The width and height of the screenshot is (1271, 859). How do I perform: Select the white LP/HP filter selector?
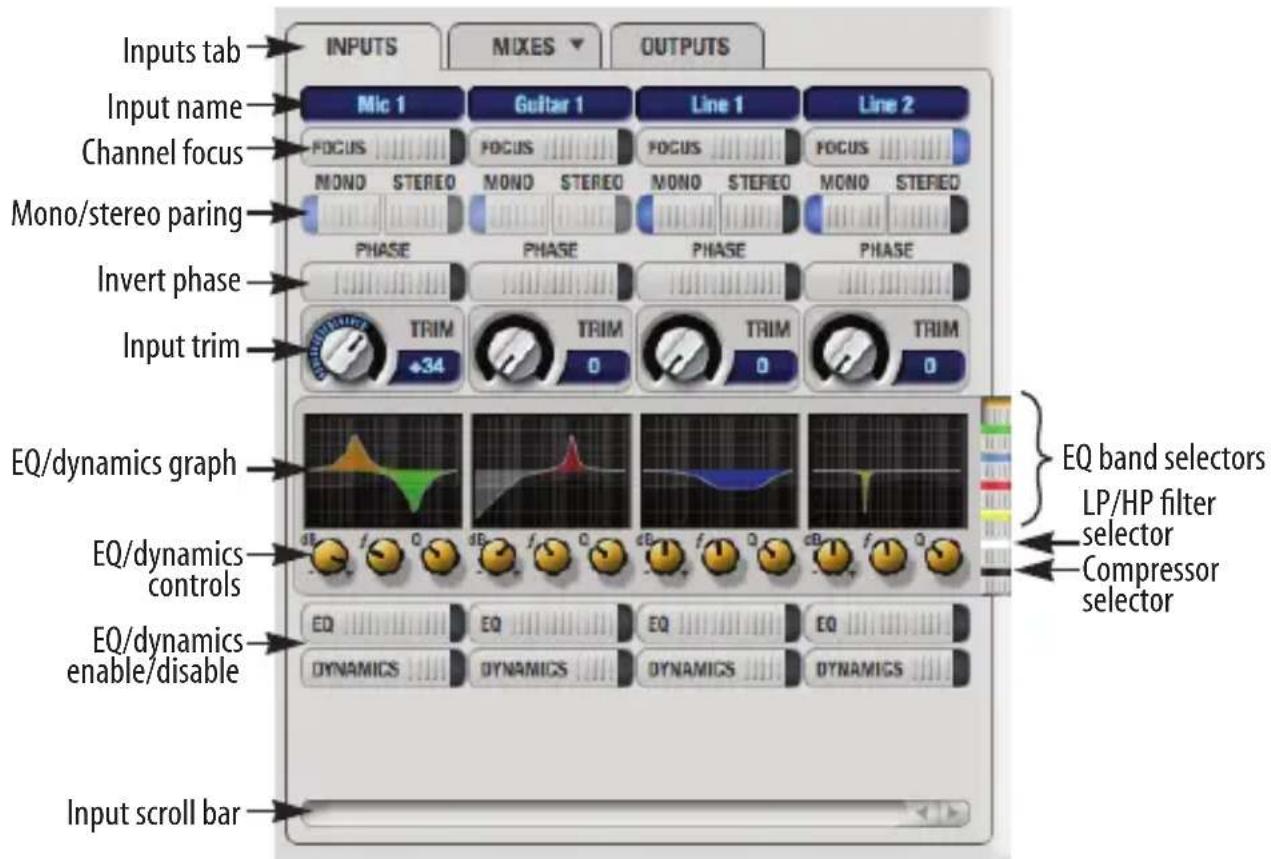point(996,543)
